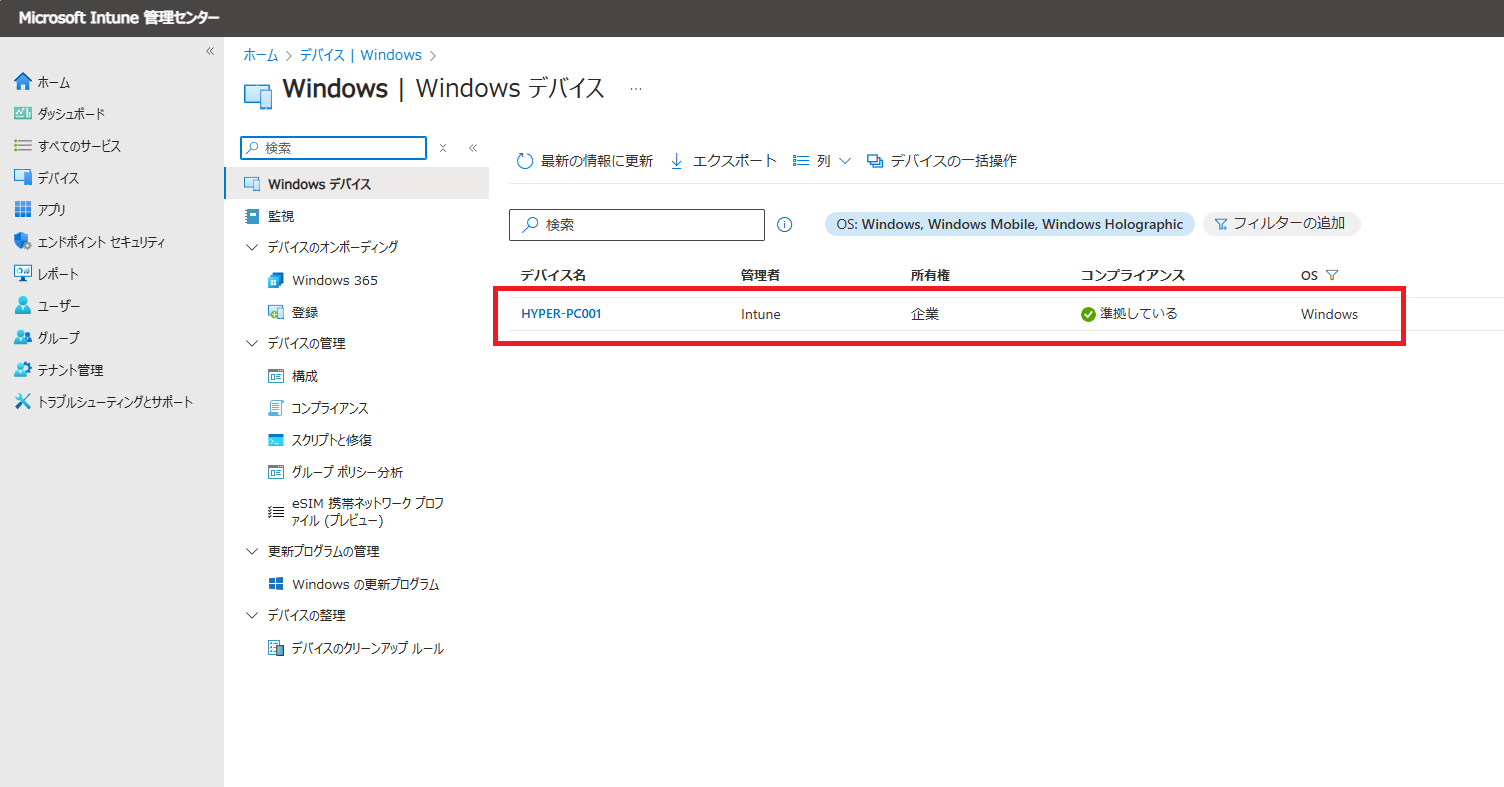The image size is (1504, 787).
Task: Click 最新の情報に更新 refresh button
Action: (x=585, y=161)
